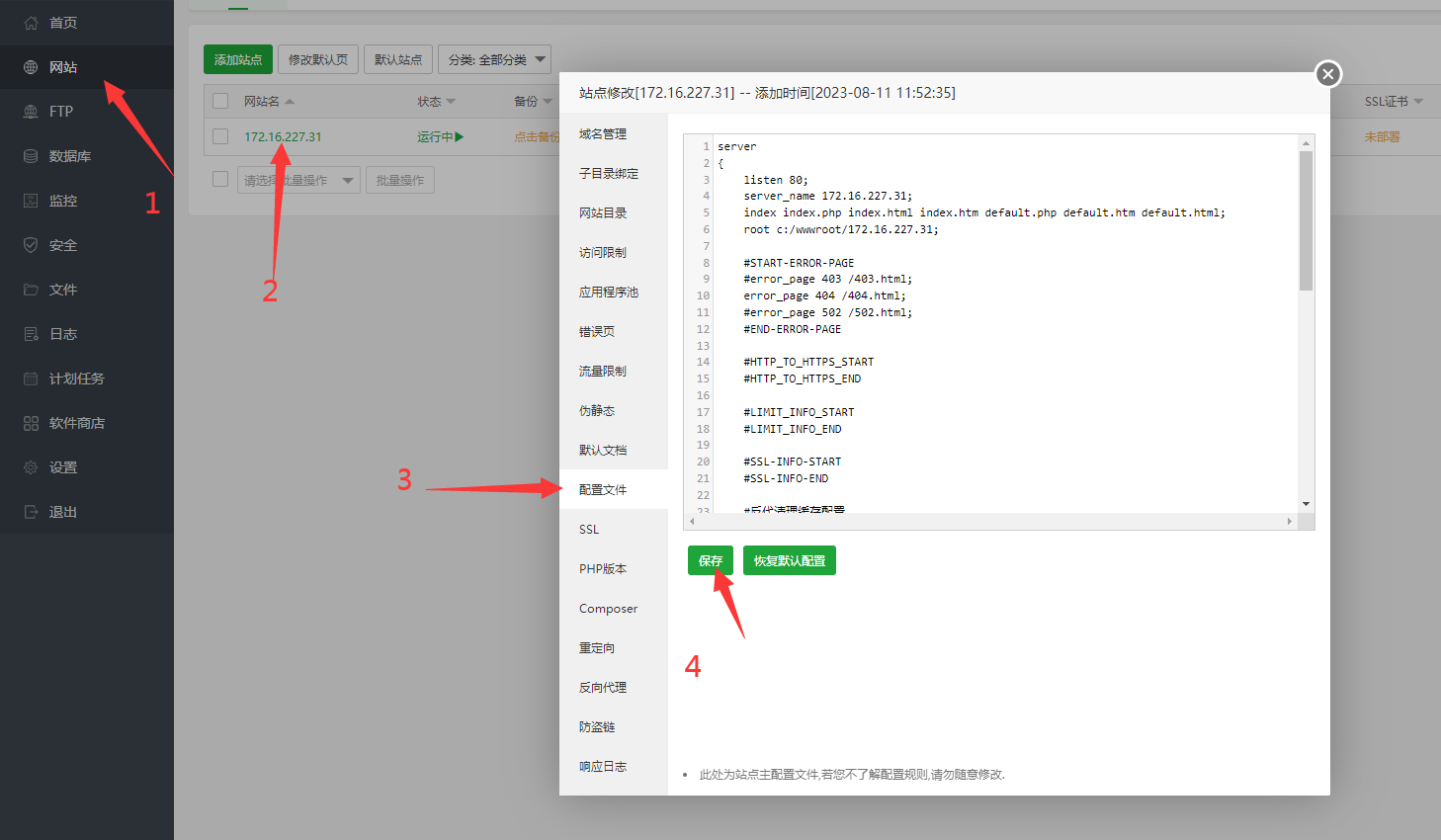Click the 默认站点 button
Viewport: 1441px width, 840px height.
[x=398, y=59]
